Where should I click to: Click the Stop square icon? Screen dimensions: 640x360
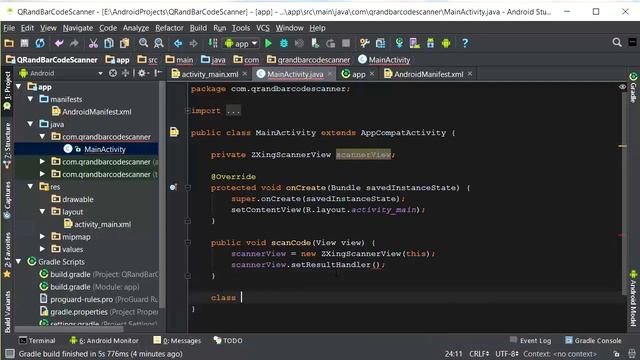346,43
